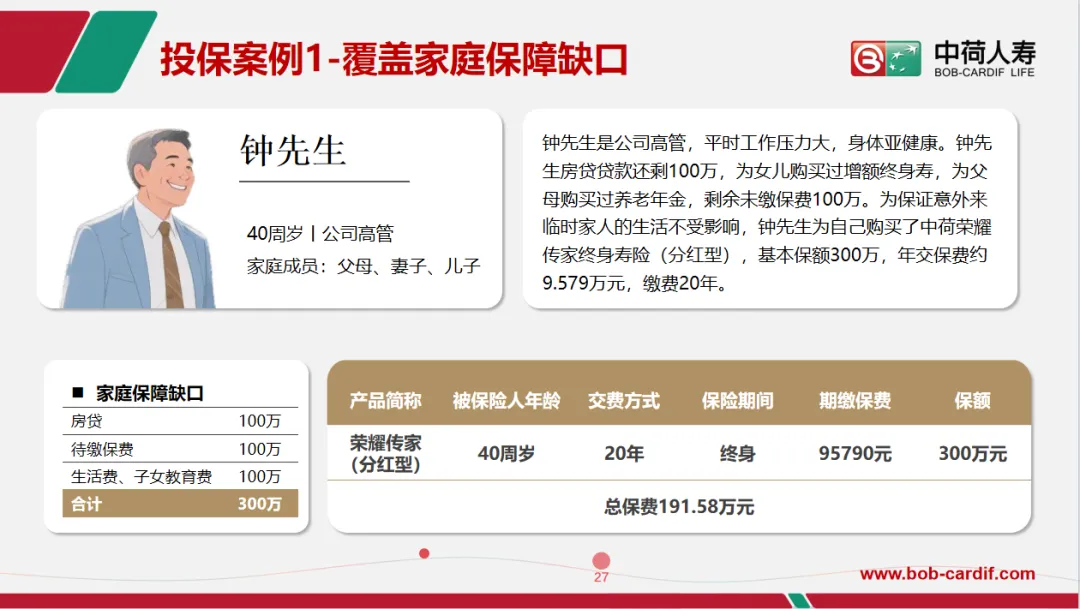Open the www.bob-cardif.com link
The image size is (1080, 609).
[947, 573]
